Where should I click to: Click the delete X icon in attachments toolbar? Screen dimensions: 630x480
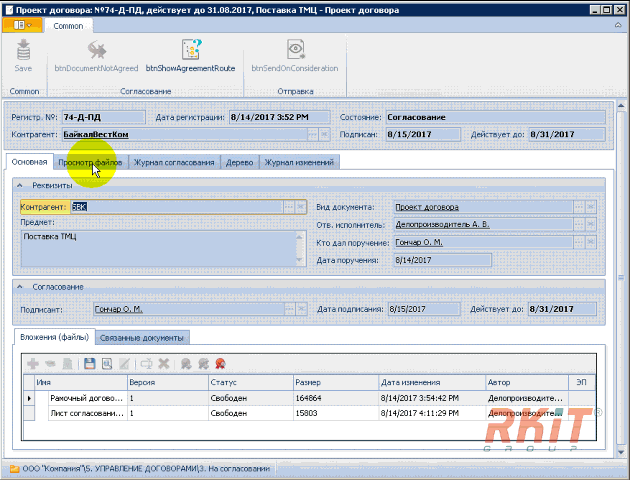(x=164, y=364)
